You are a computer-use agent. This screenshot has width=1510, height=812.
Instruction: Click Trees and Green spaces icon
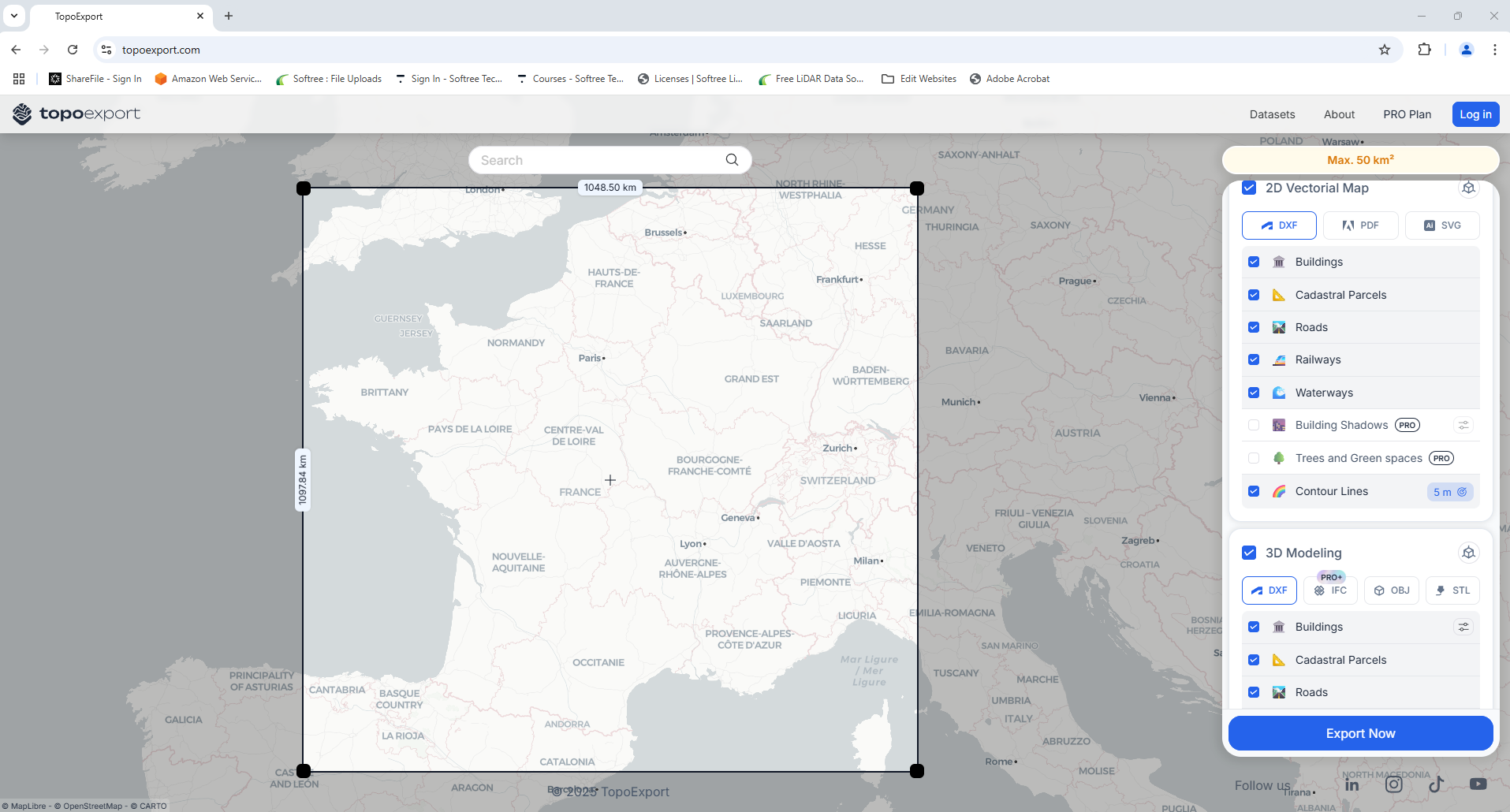[1279, 458]
